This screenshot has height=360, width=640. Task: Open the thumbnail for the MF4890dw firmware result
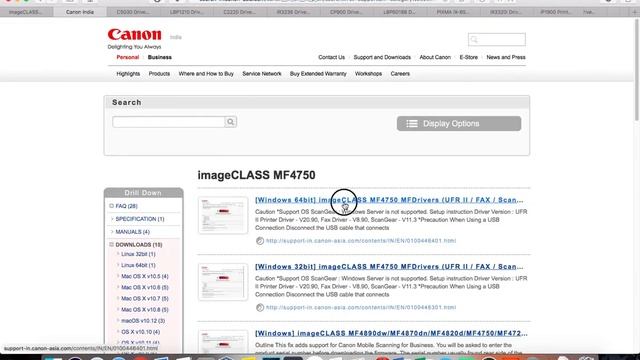pyautogui.click(x=223, y=342)
